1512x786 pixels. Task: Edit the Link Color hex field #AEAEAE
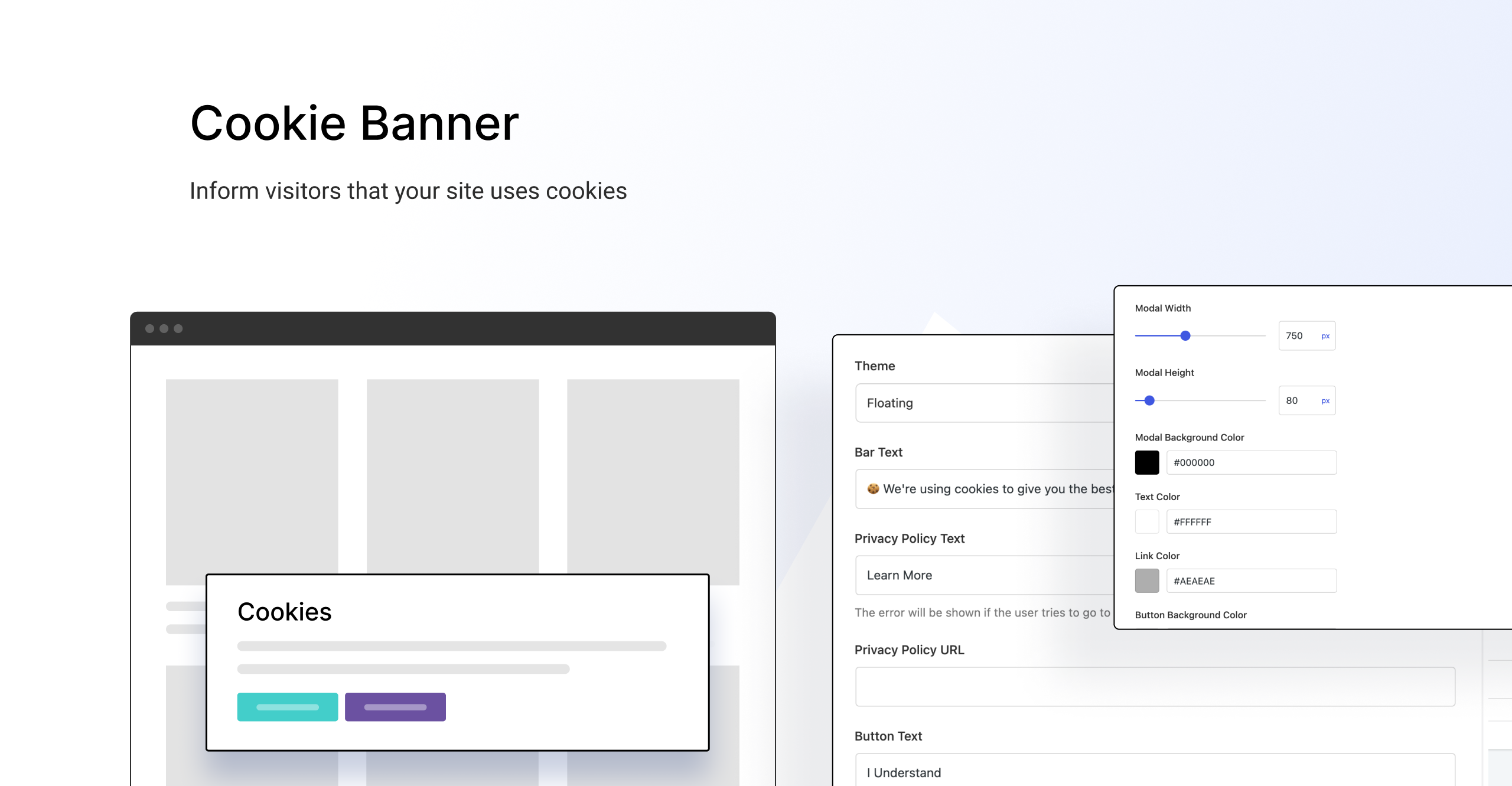pyautogui.click(x=1252, y=581)
